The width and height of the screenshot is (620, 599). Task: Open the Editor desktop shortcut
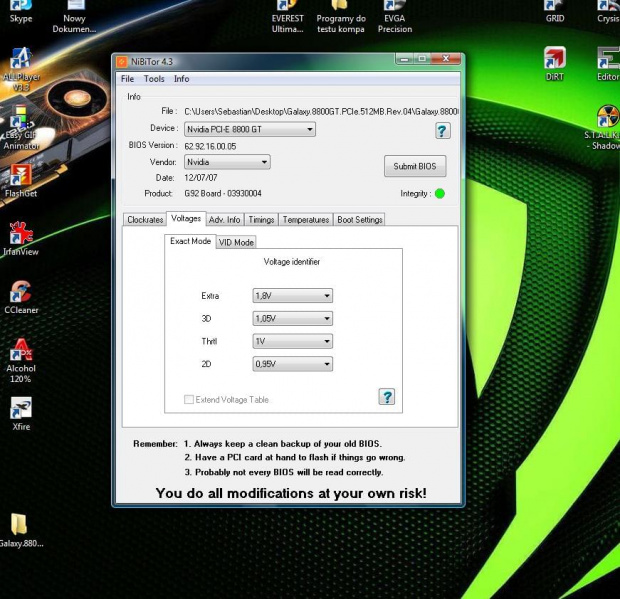(x=608, y=64)
